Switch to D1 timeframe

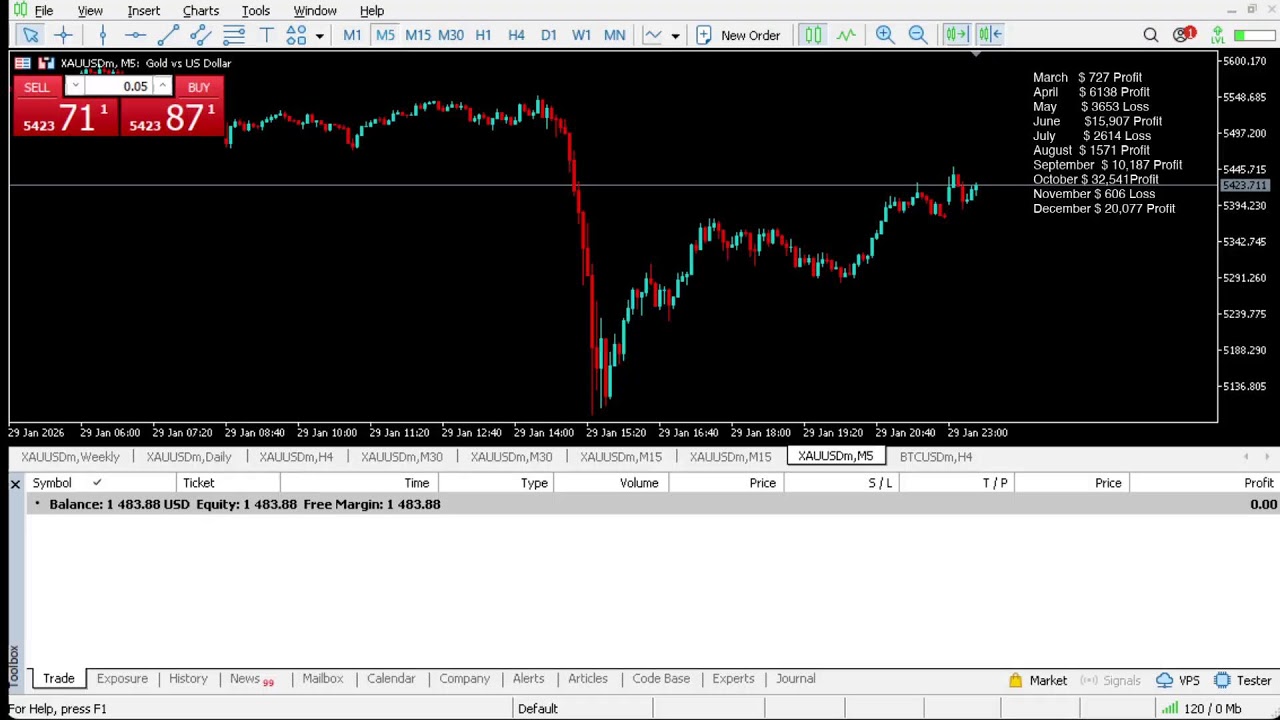click(x=549, y=35)
